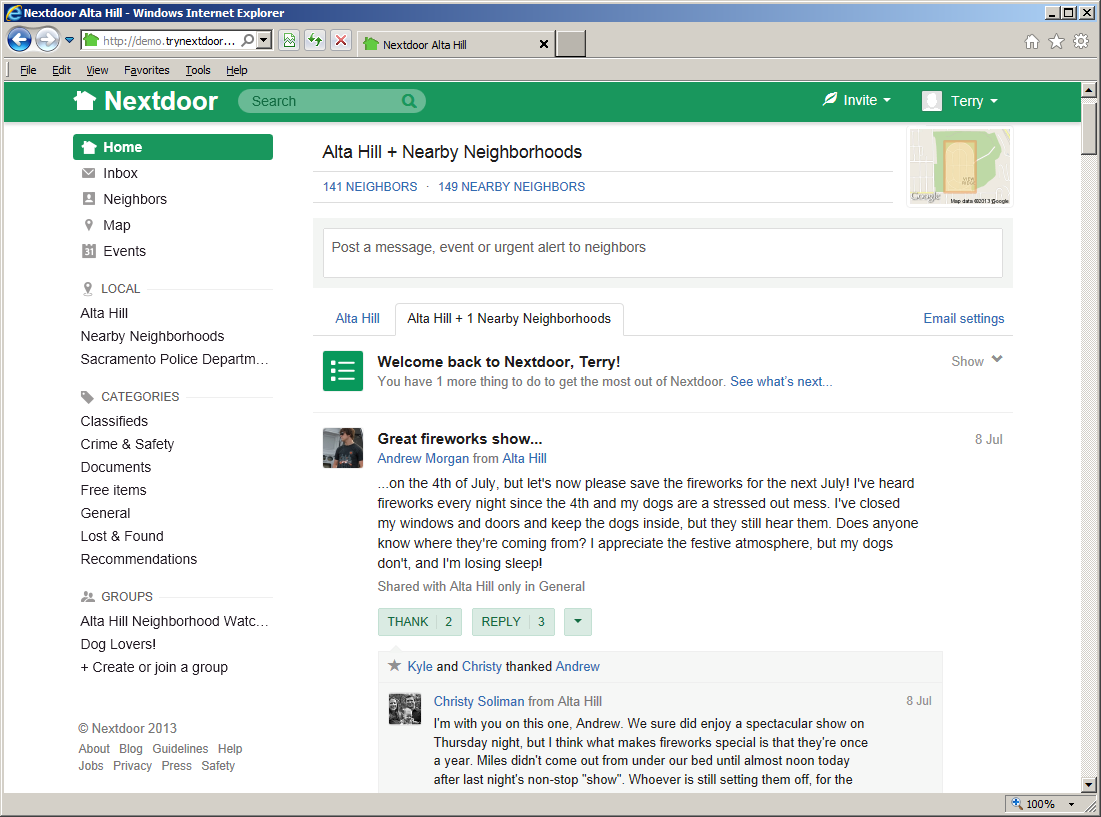Open Inbox via envelope icon
Image resolution: width=1101 pixels, height=817 pixels.
pos(88,173)
